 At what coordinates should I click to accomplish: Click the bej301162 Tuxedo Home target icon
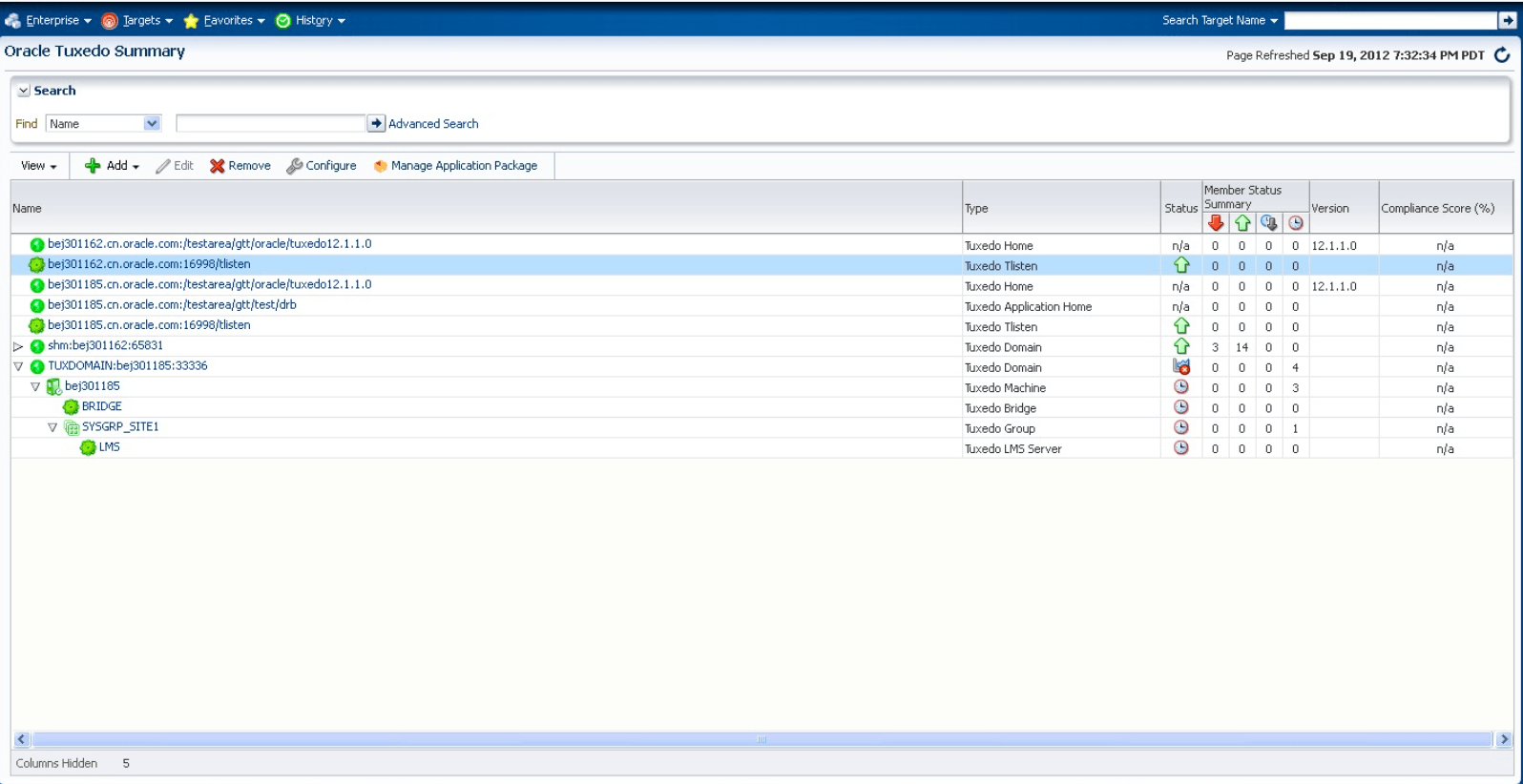tap(37, 245)
